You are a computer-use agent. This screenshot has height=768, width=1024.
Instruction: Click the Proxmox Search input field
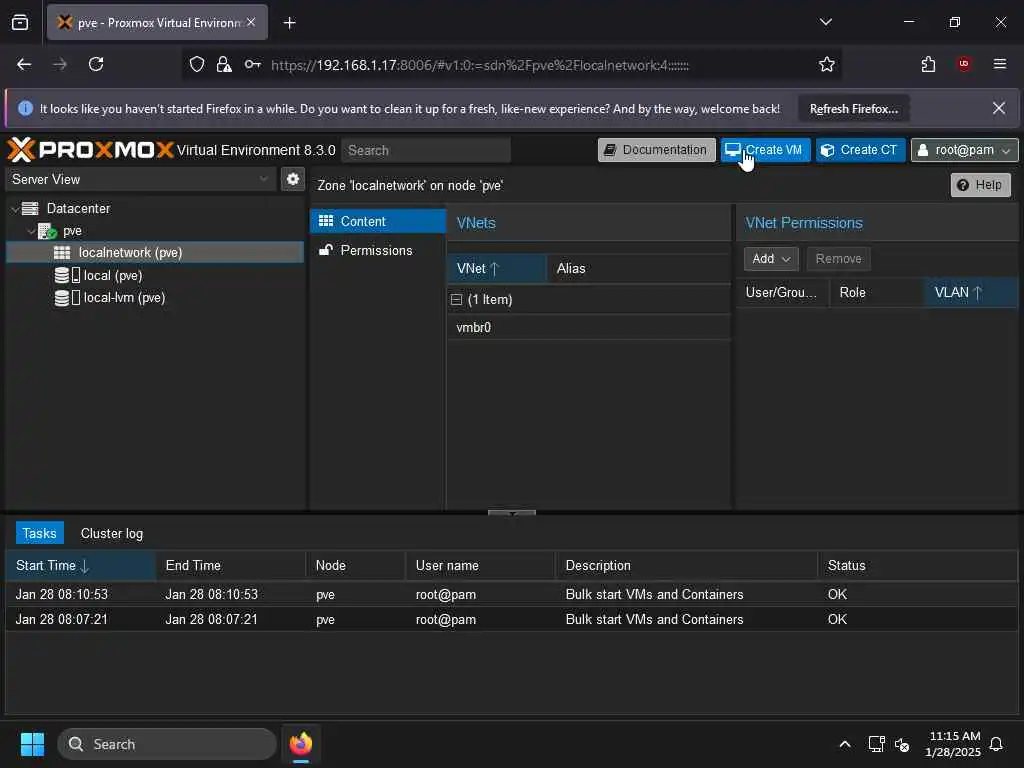pyautogui.click(x=426, y=150)
